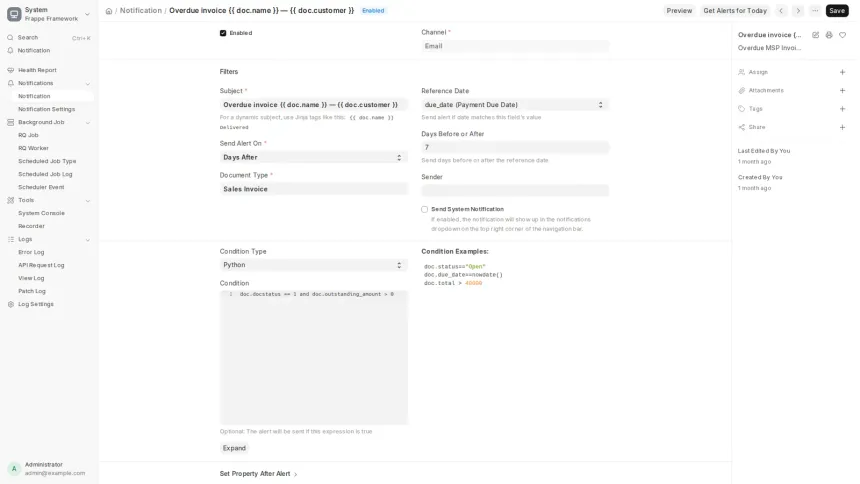Open the System workspace switcher dropdown

point(87,14)
